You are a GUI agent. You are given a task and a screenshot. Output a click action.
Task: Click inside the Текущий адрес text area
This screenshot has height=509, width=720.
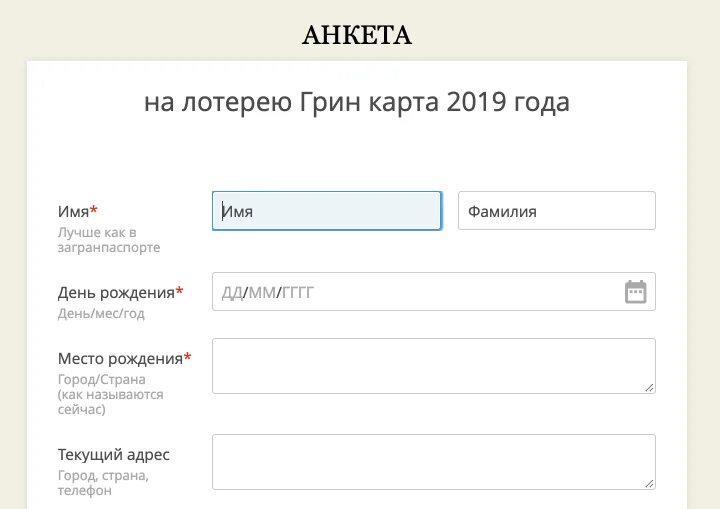point(433,461)
